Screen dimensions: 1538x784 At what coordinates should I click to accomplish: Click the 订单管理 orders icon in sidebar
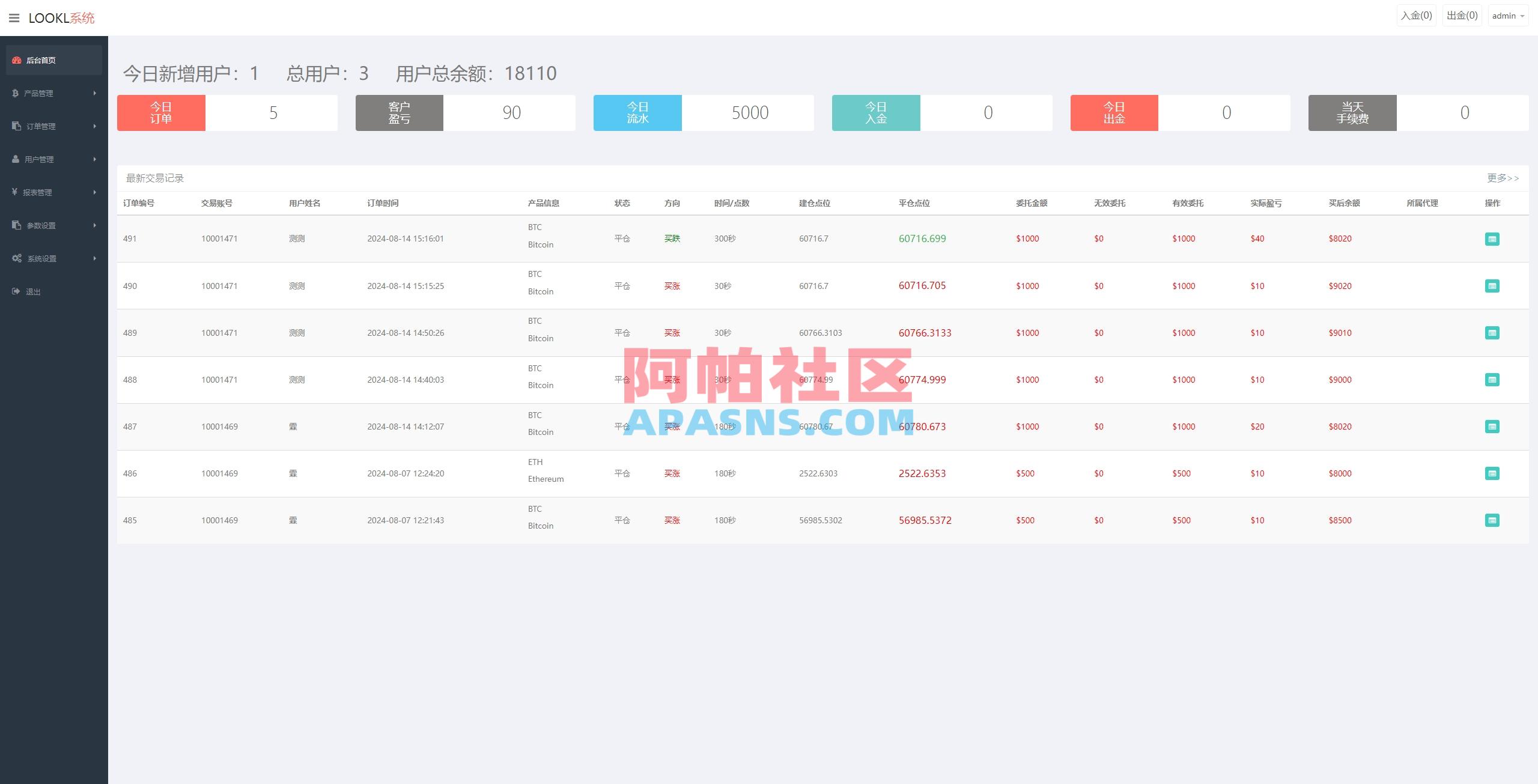16,126
